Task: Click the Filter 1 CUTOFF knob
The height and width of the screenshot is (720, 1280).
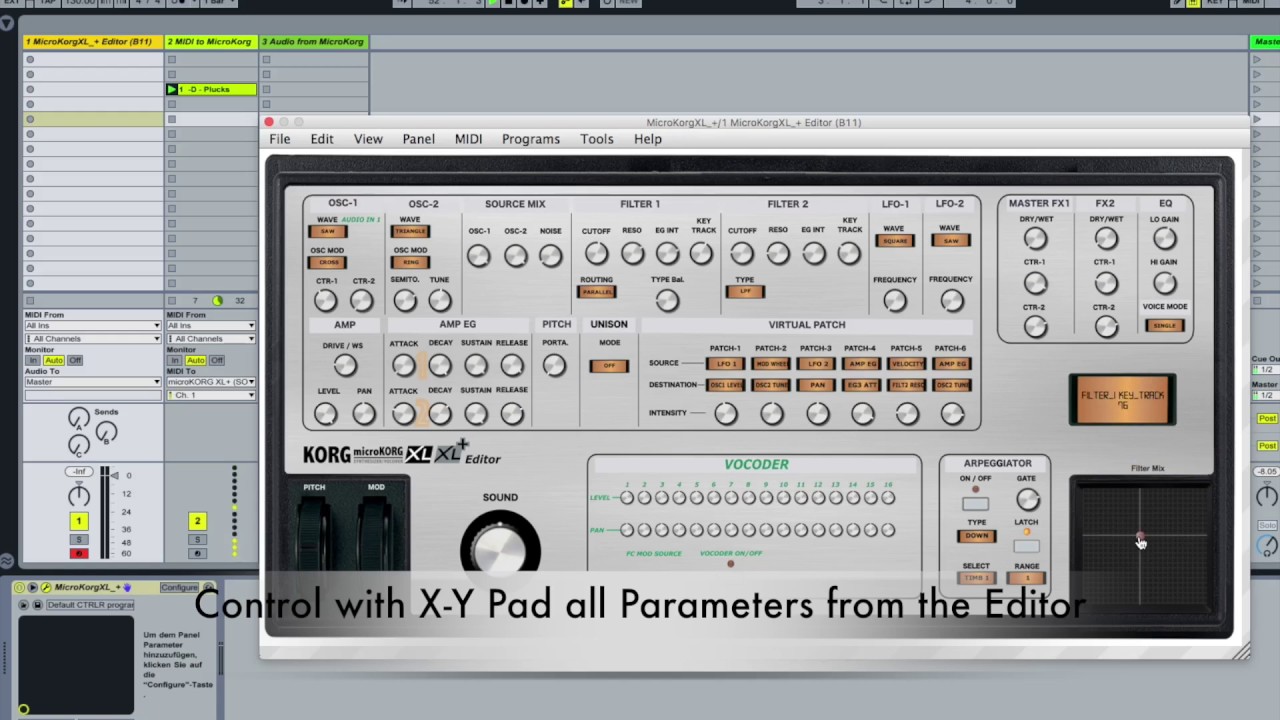Action: [x=596, y=253]
